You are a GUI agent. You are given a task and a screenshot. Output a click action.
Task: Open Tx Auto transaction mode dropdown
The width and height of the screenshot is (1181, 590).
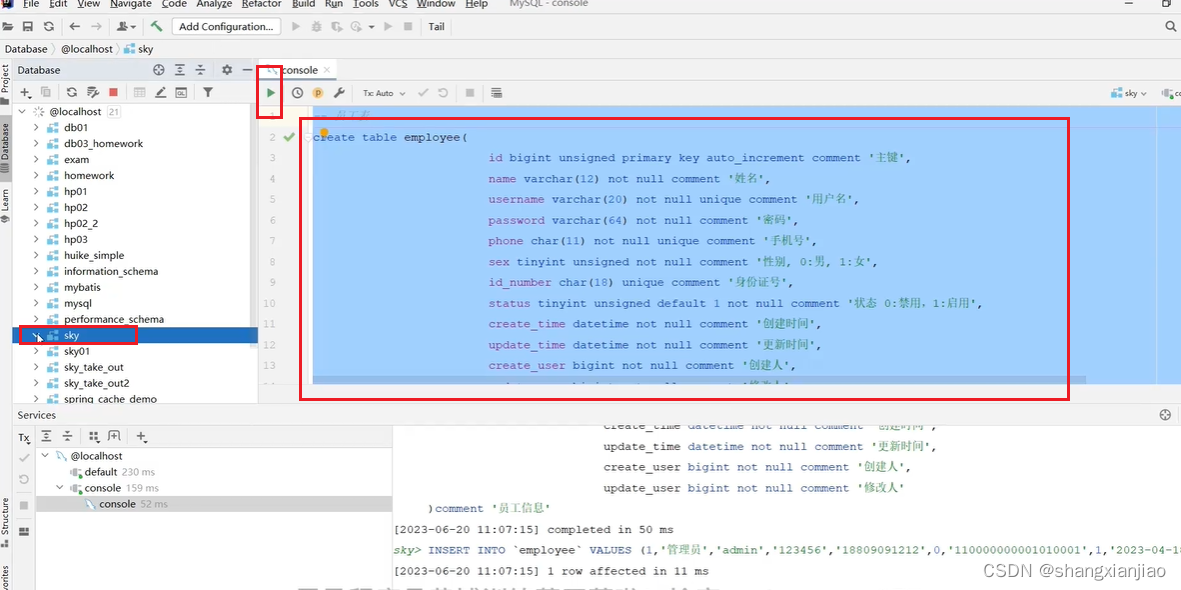click(x=384, y=93)
